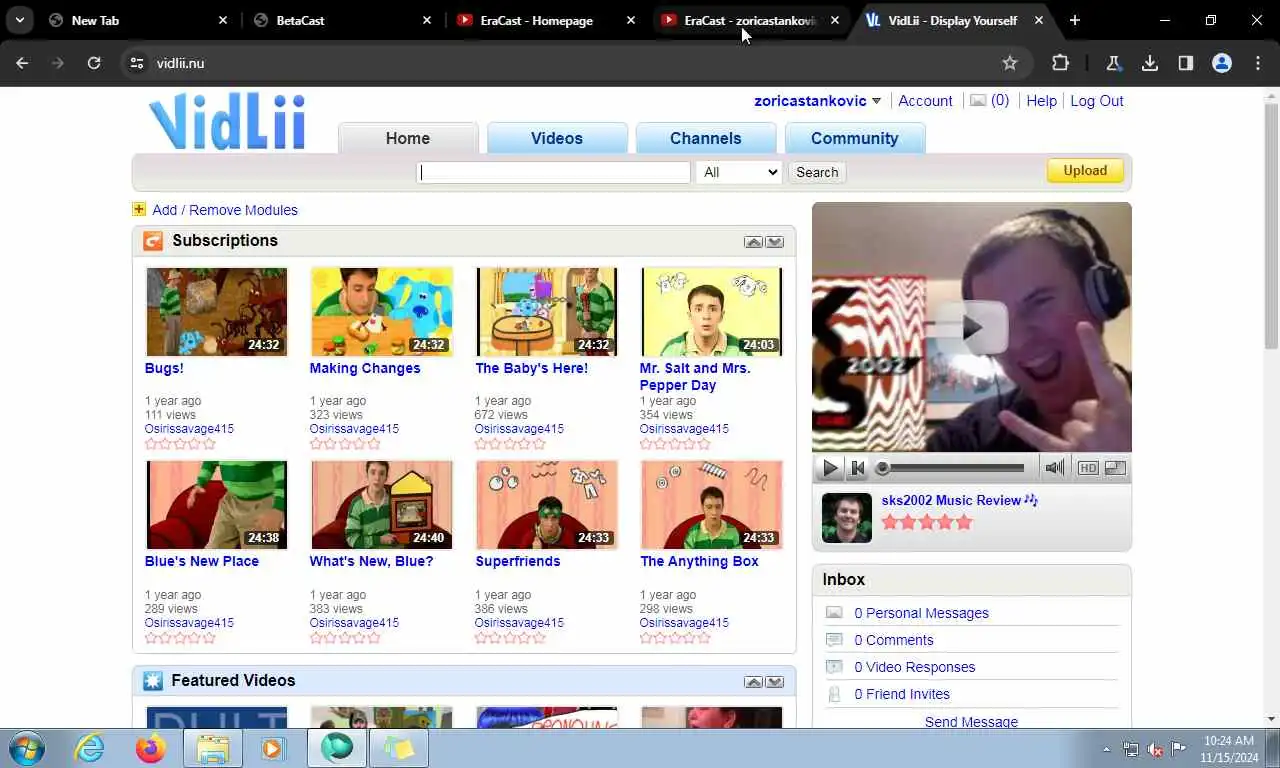
Task: Rate the Superfriends video using its stars
Action: coord(510,638)
